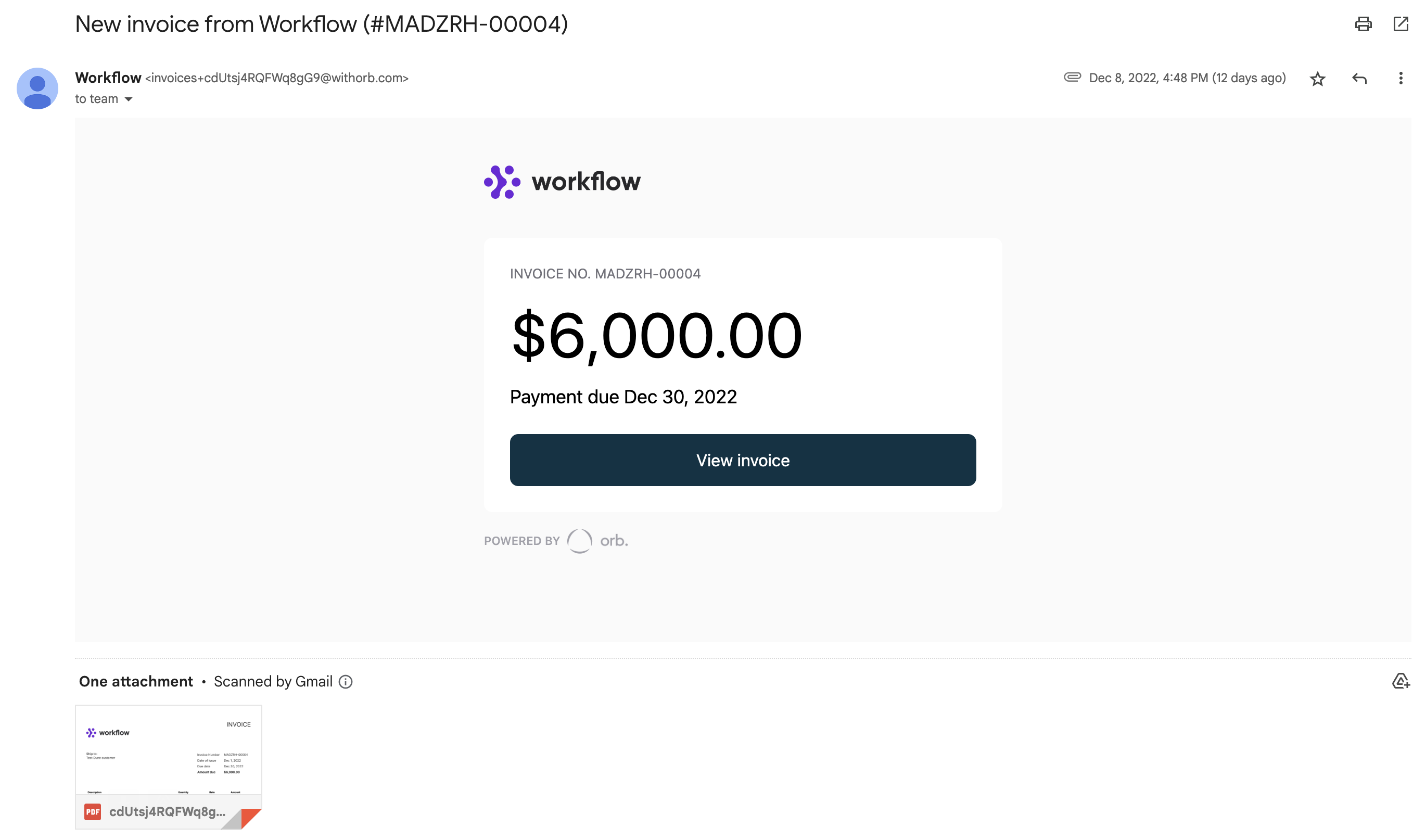Click the View invoice button
The image size is (1426, 840).
coord(743,460)
